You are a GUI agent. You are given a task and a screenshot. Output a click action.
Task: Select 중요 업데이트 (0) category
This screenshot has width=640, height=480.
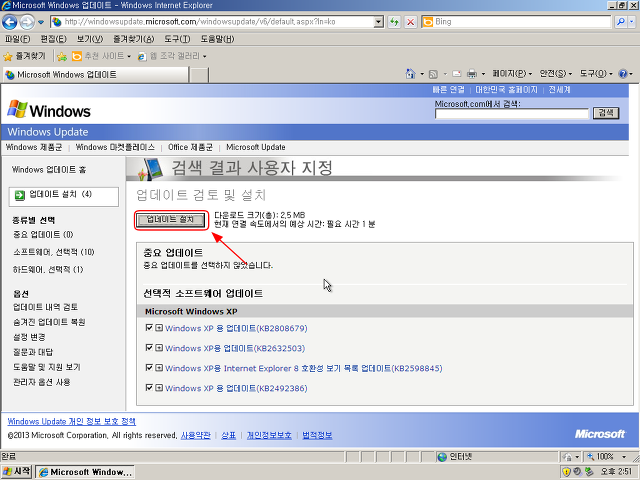(x=43, y=235)
